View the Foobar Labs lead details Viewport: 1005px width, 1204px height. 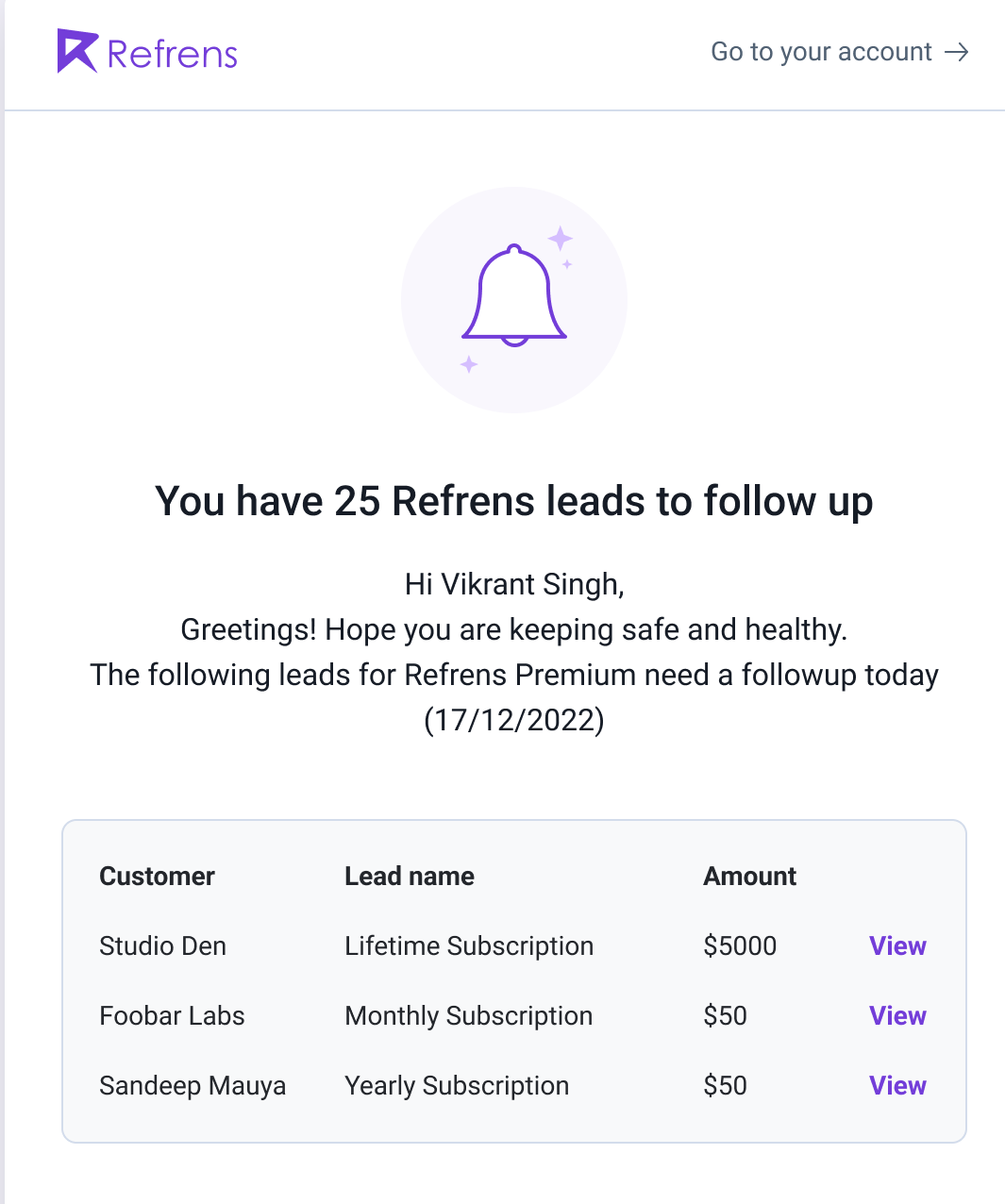click(x=896, y=1015)
